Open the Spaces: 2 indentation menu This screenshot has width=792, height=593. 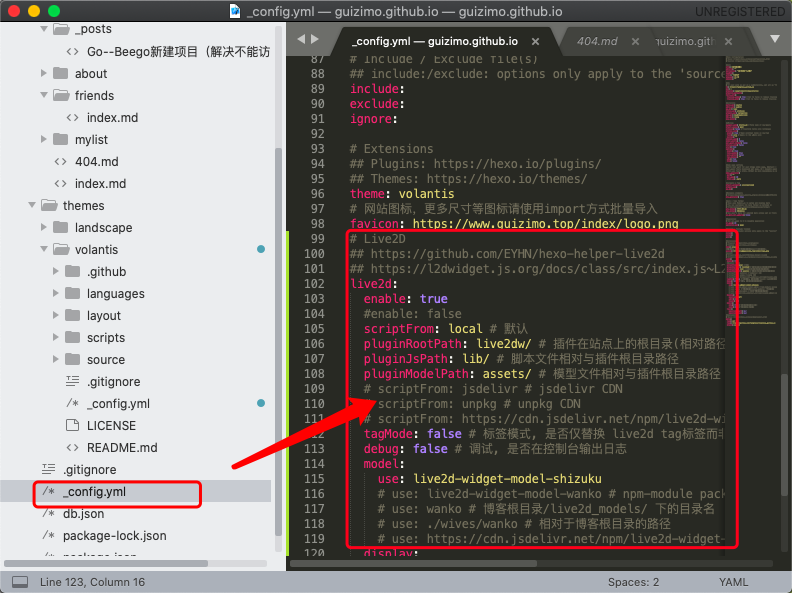(633, 582)
